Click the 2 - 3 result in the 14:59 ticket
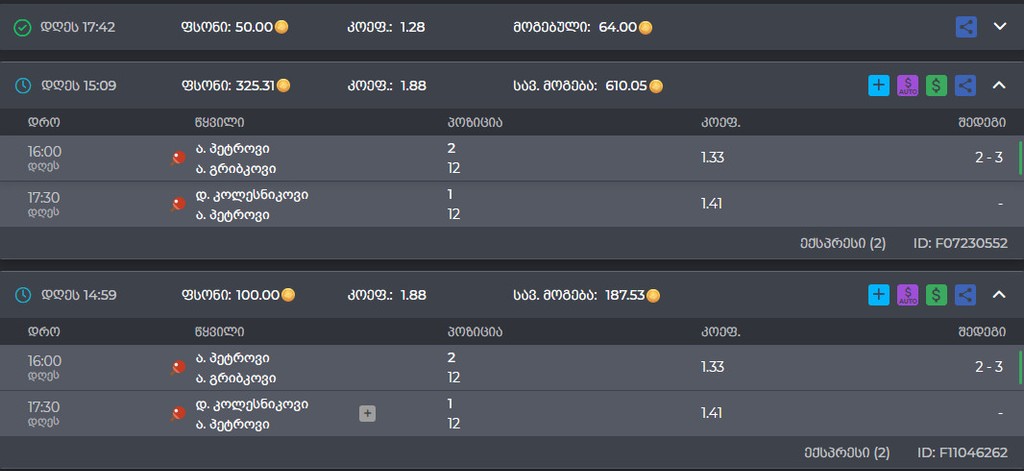1024x471 pixels. [x=989, y=367]
